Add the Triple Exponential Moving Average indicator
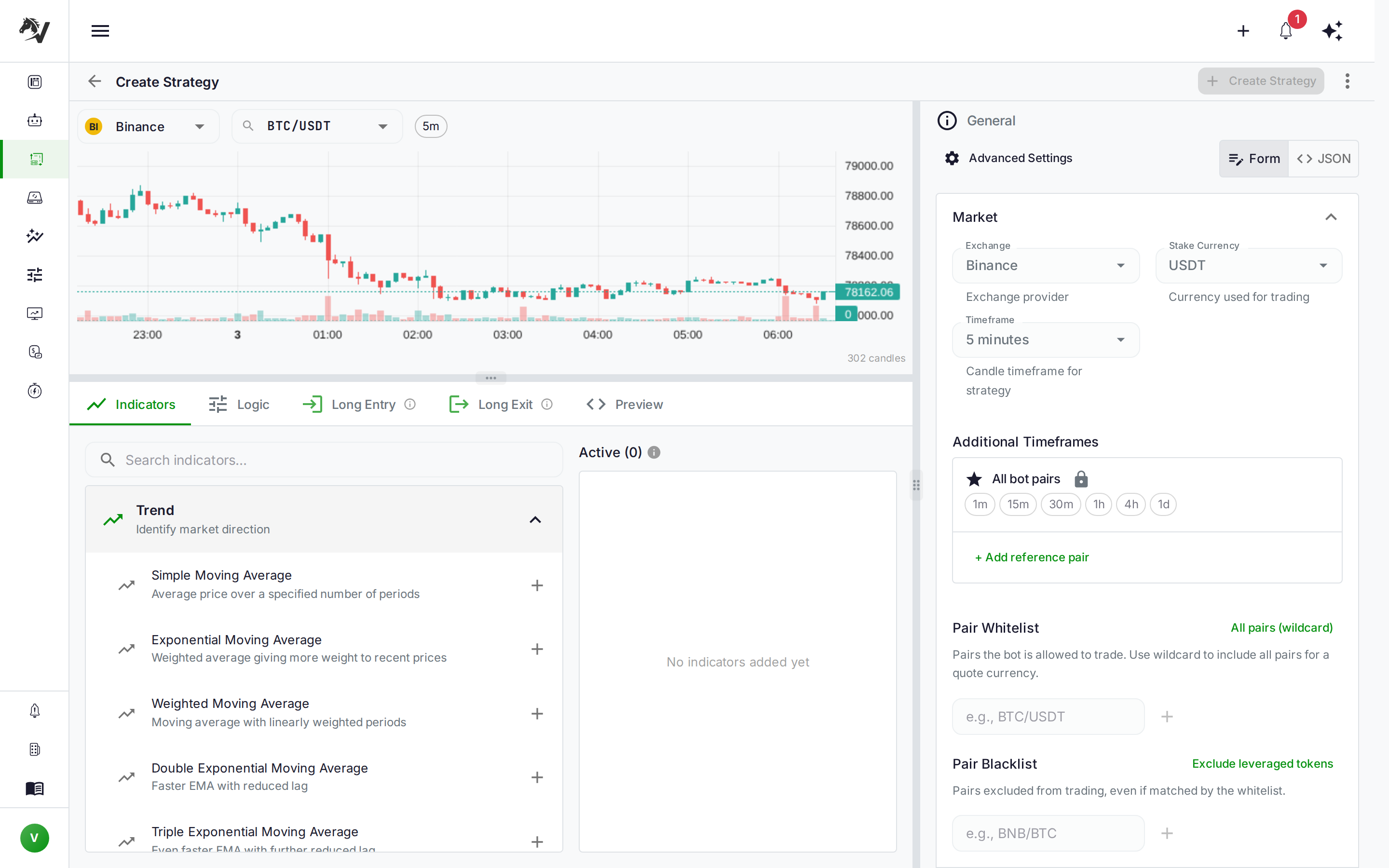 pos(537,841)
